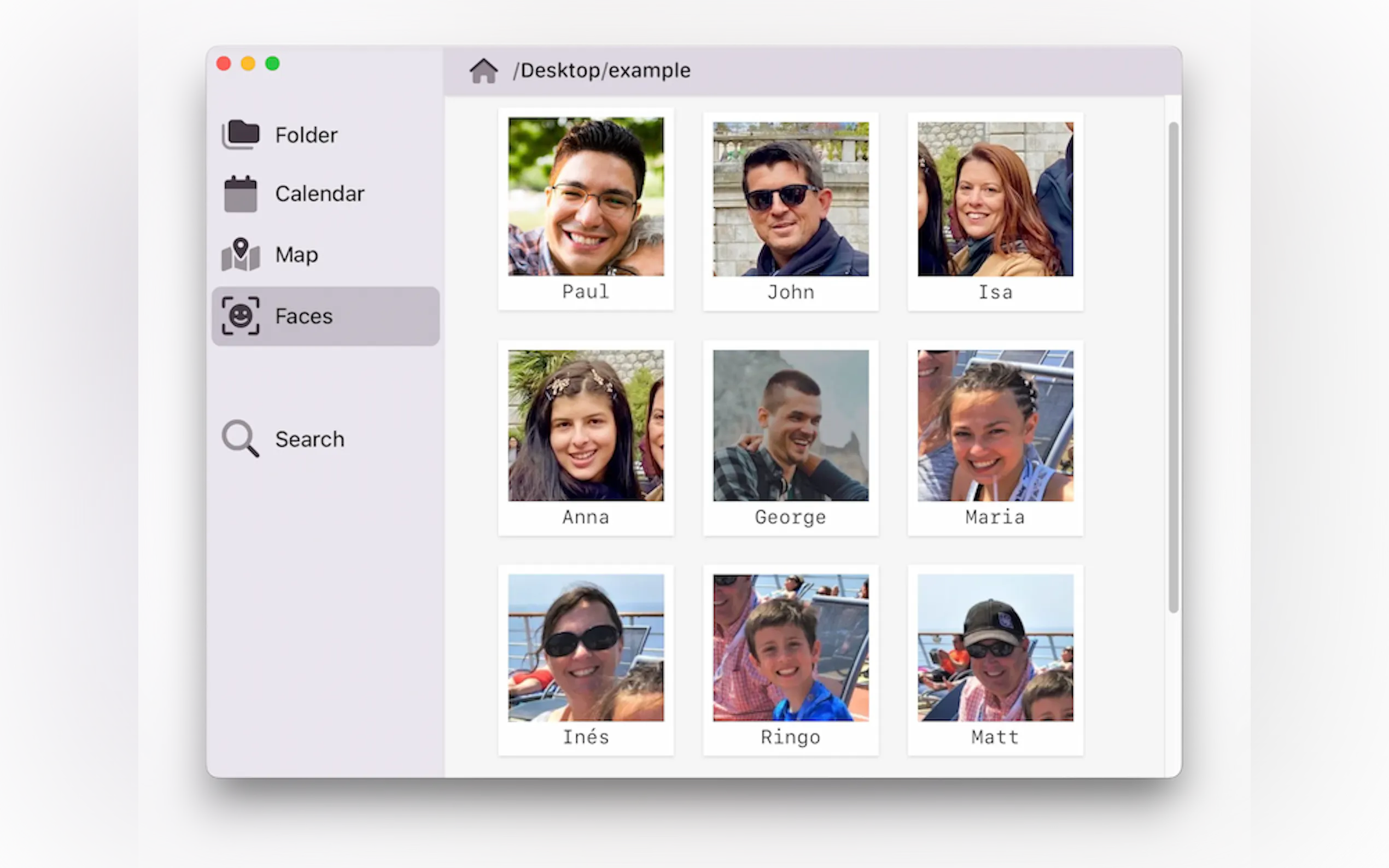This screenshot has width=1389, height=868.
Task: Open the Folder view label
Action: click(x=306, y=135)
